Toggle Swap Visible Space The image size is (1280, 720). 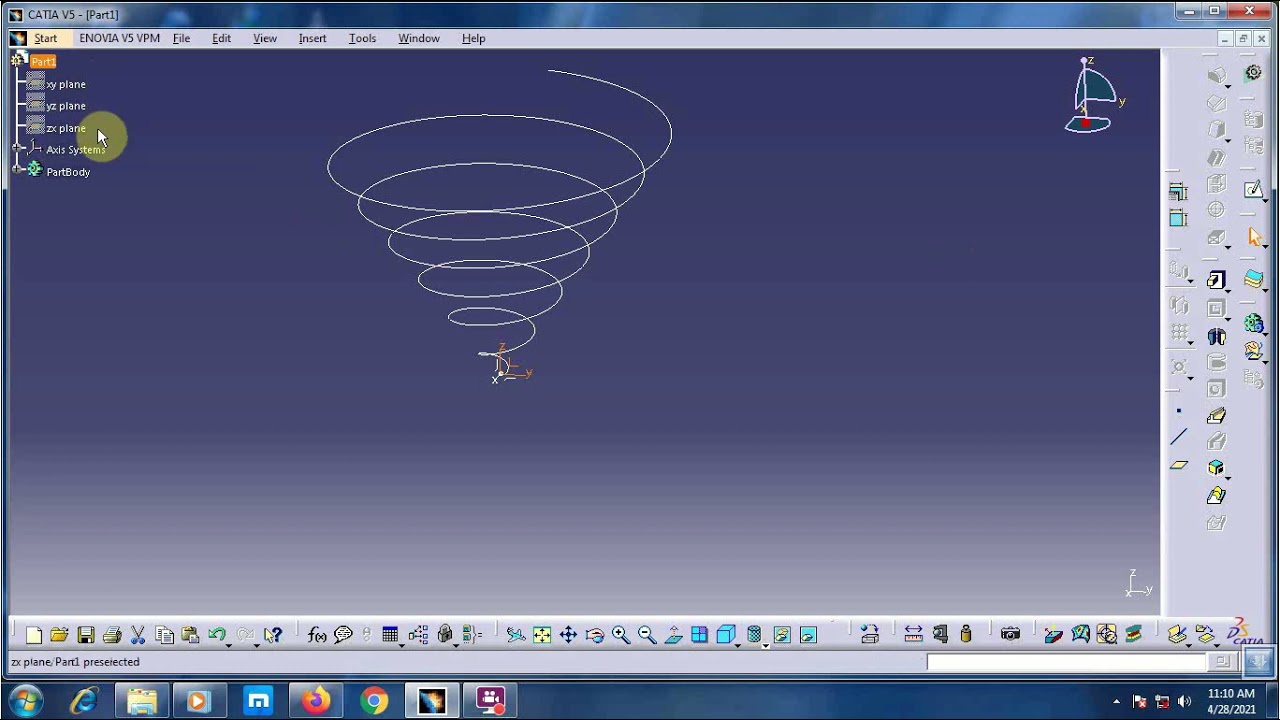(808, 635)
